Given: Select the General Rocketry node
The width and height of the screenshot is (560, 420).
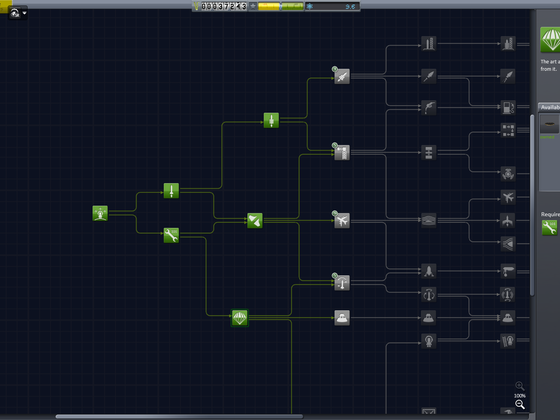Looking at the screenshot, I should tap(271, 120).
